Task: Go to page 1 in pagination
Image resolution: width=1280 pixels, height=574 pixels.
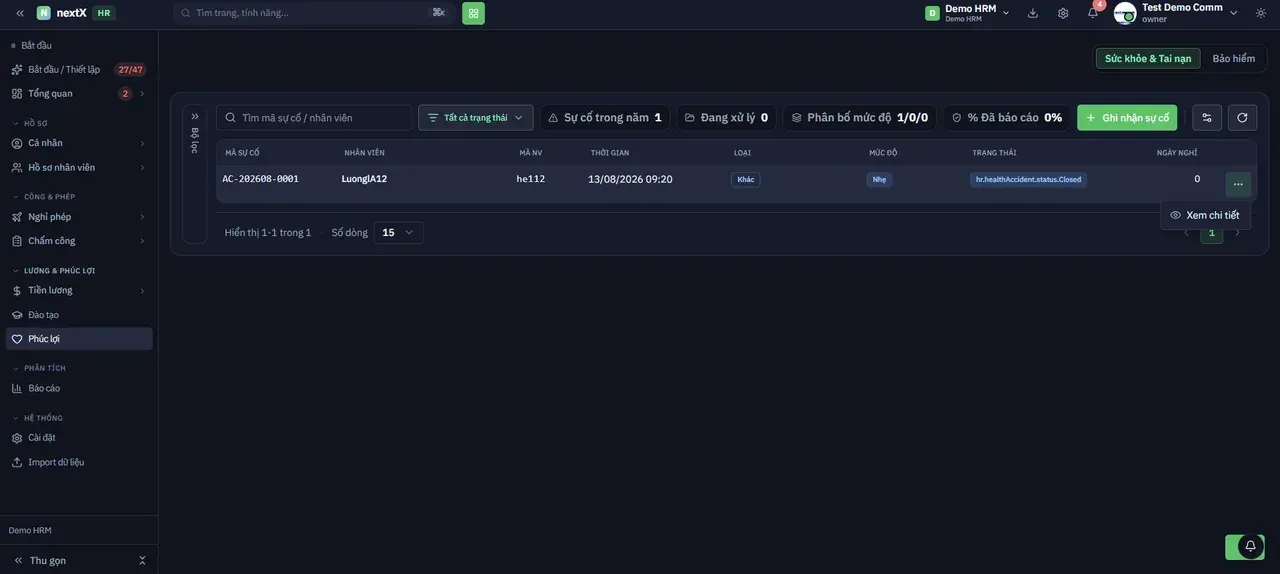Action: pos(1212,233)
